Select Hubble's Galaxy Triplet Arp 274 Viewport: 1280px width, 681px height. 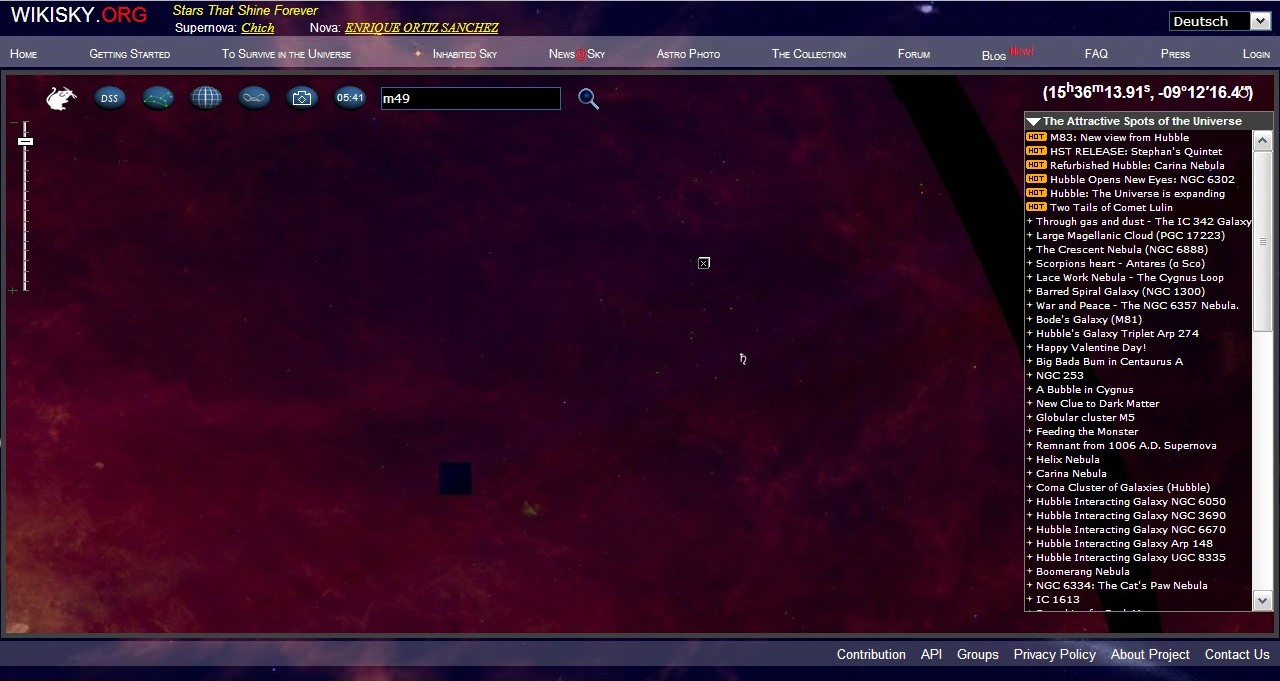[1117, 334]
